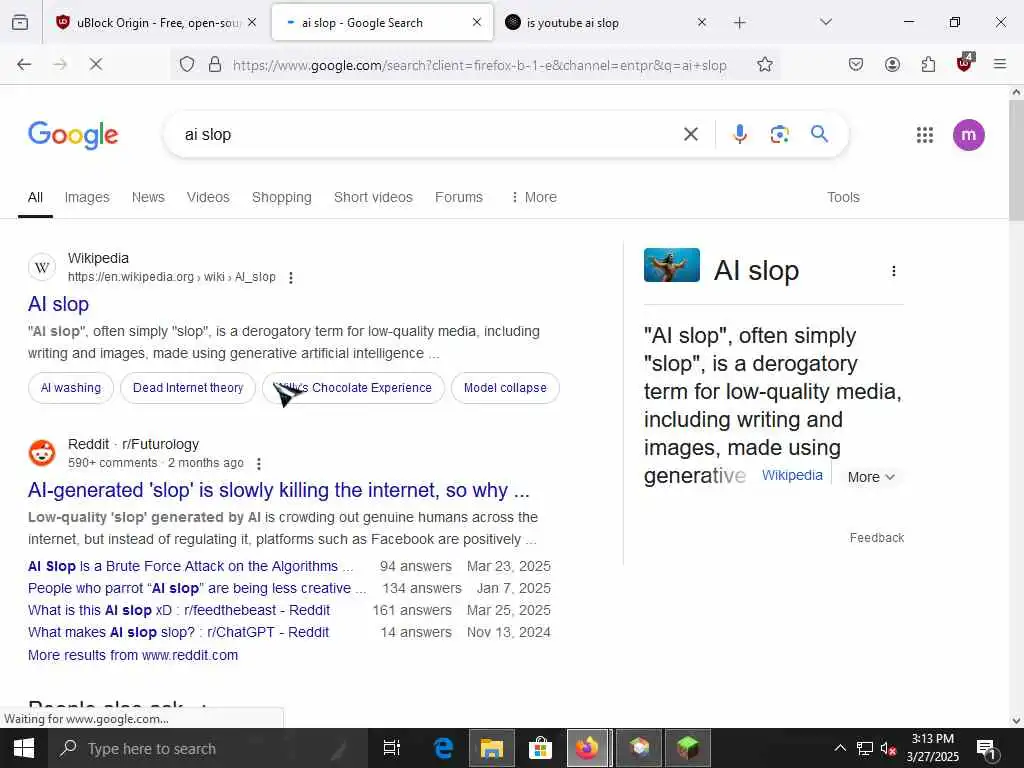This screenshot has width=1024, height=768.
Task: Open Wikipedia 'AI slop' result title
Action: point(58,304)
